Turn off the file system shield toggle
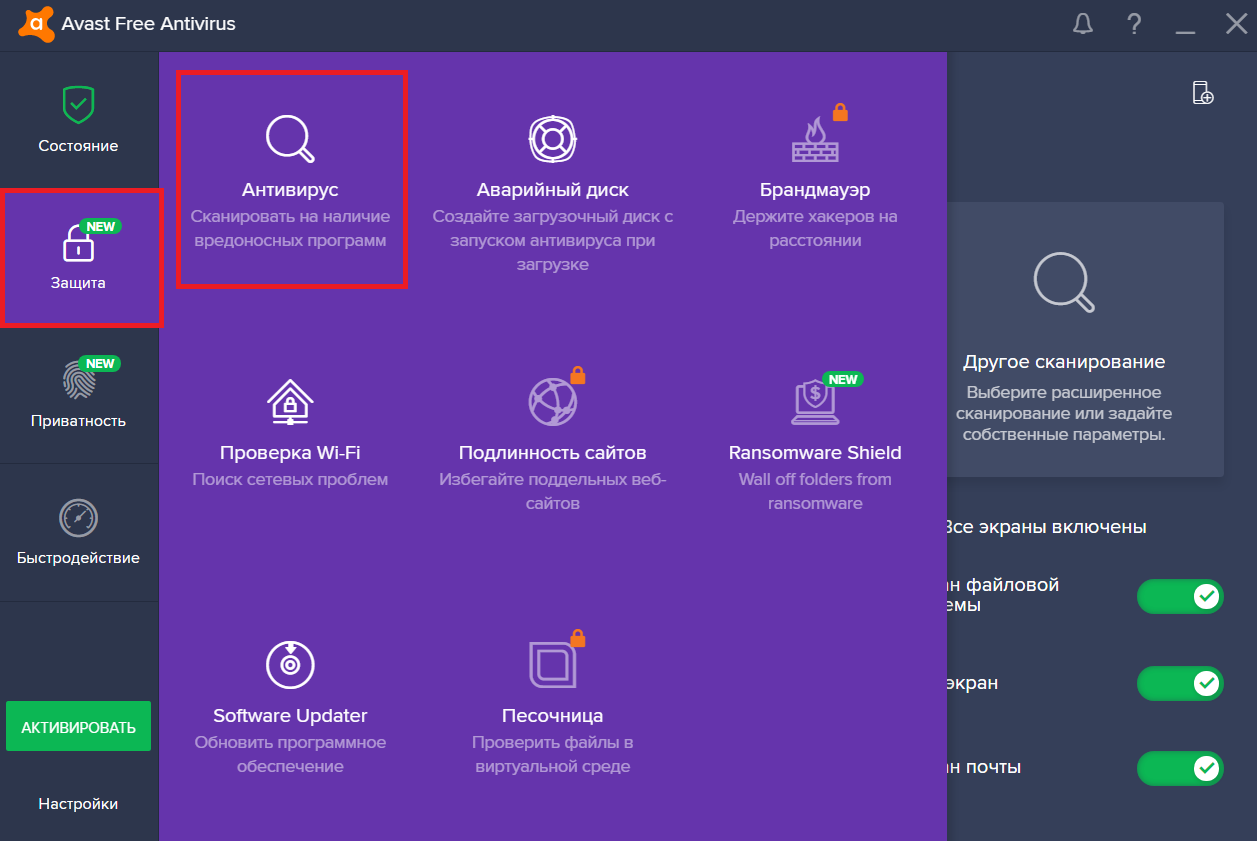The image size is (1257, 842). point(1180,597)
